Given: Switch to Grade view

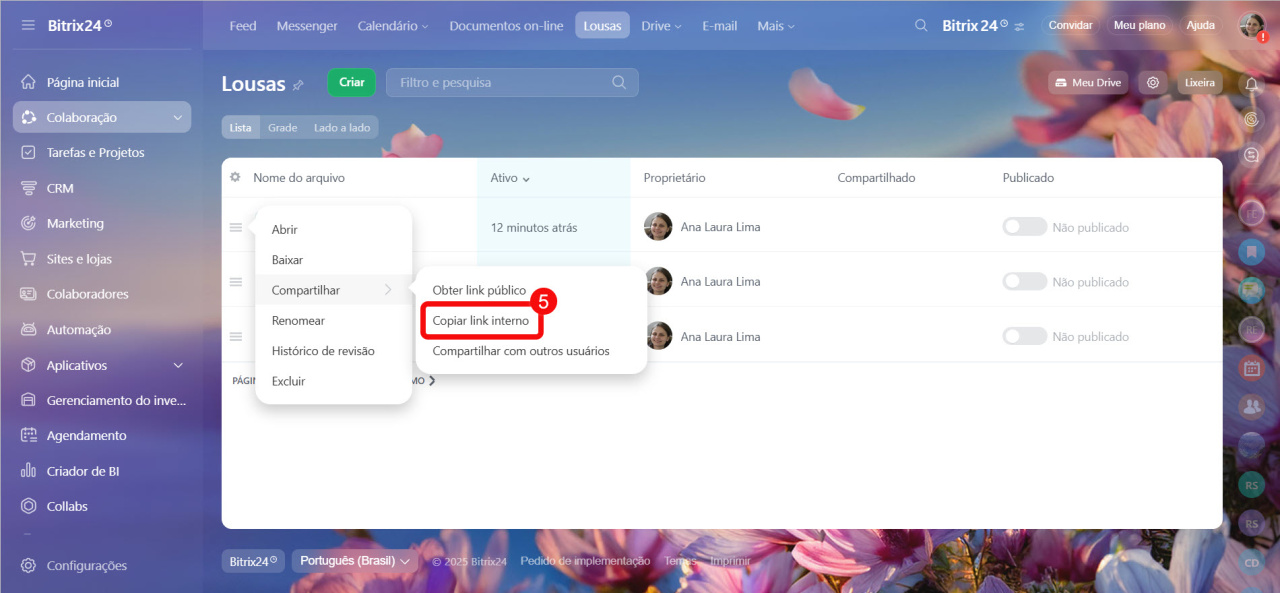Looking at the screenshot, I should click(x=283, y=128).
